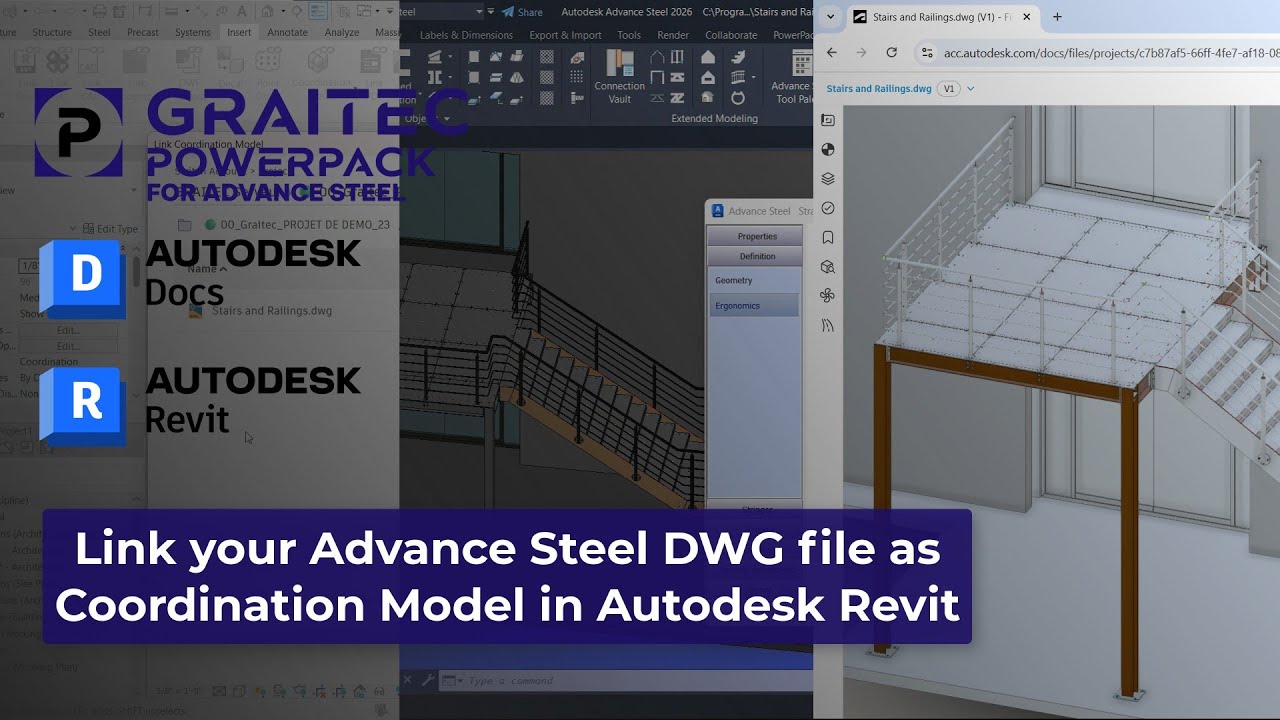Open the Collaborate tab in Advance Steel
This screenshot has height=720, width=1280.
pyautogui.click(x=731, y=35)
